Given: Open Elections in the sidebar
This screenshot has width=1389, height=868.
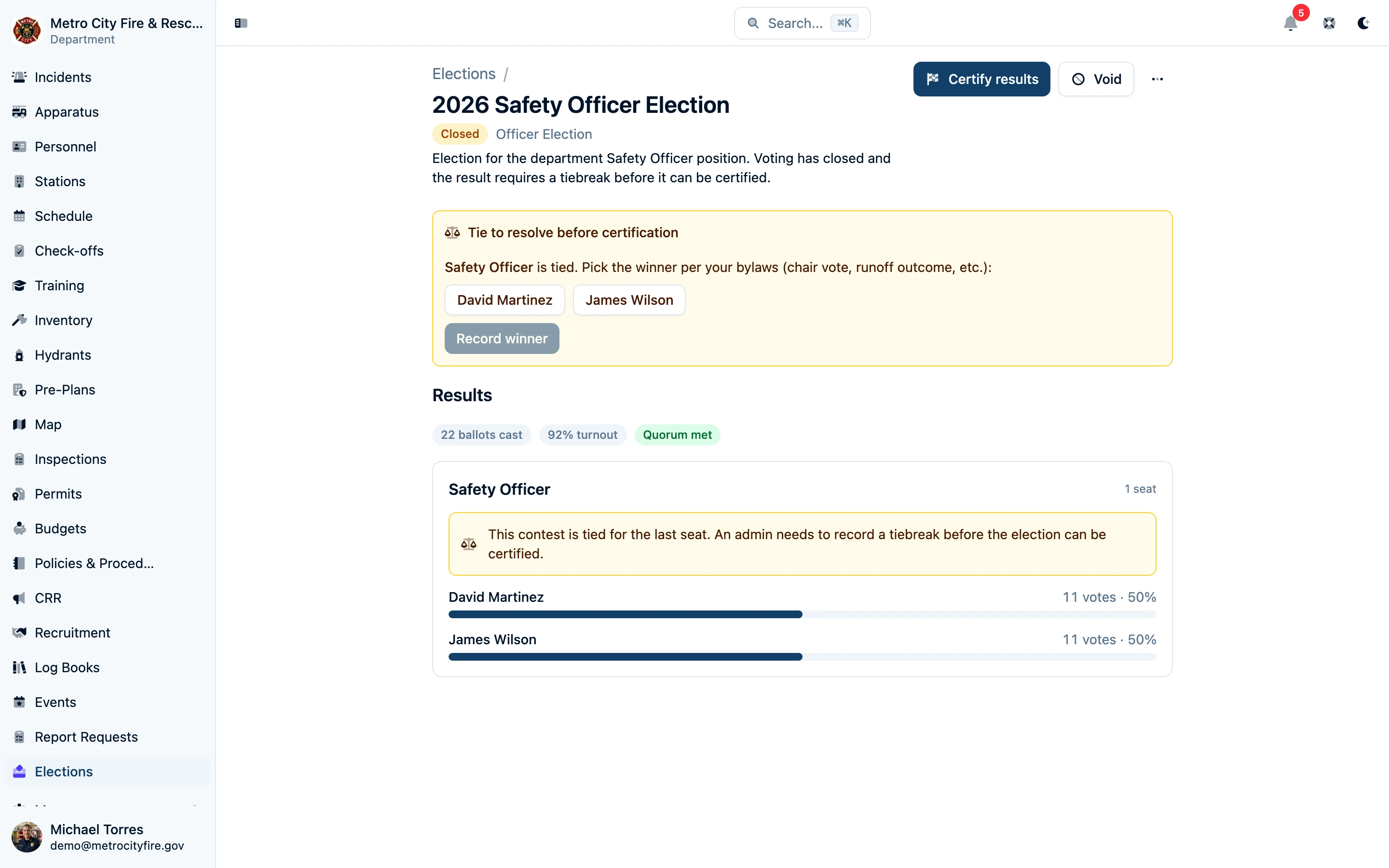Looking at the screenshot, I should pyautogui.click(x=108, y=772).
